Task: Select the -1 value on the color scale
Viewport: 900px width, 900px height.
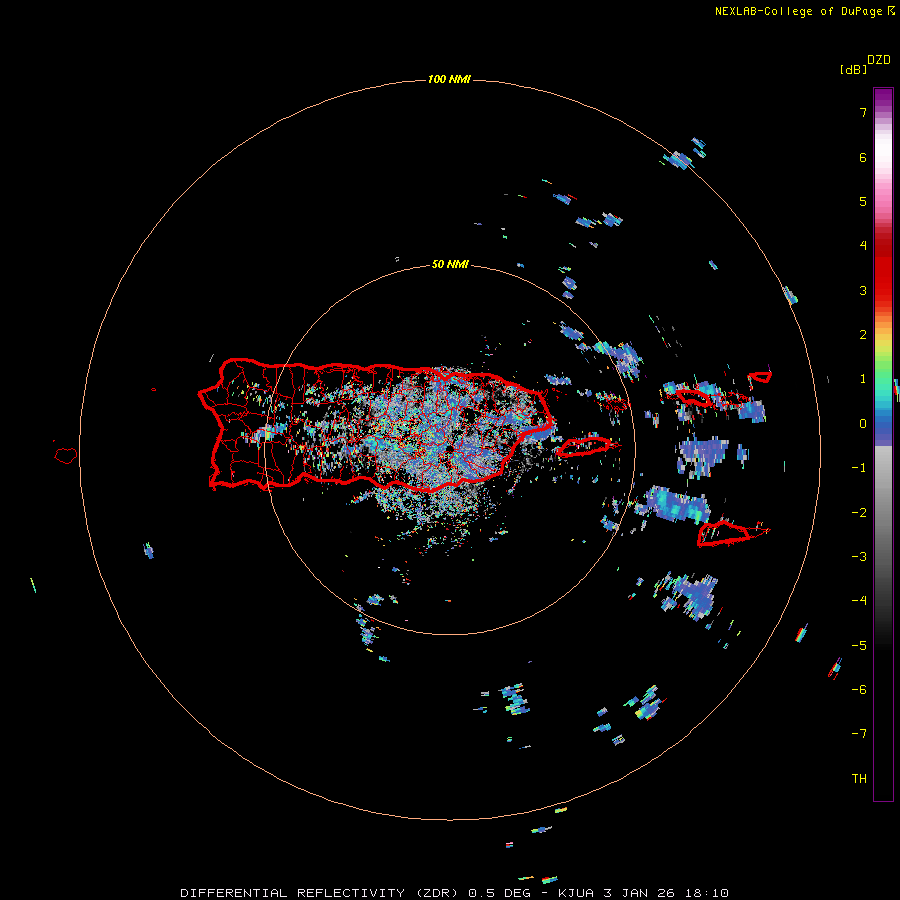Action: coord(859,468)
